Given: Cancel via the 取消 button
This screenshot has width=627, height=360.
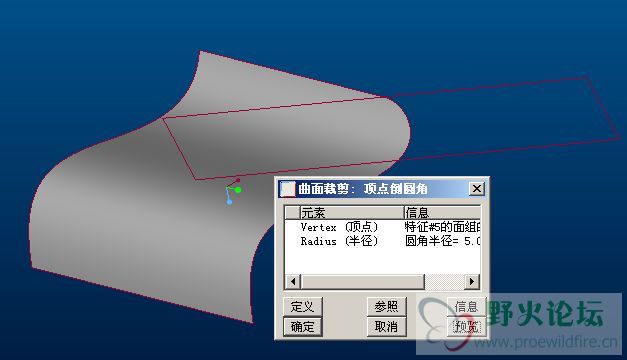Looking at the screenshot, I should point(386,326).
